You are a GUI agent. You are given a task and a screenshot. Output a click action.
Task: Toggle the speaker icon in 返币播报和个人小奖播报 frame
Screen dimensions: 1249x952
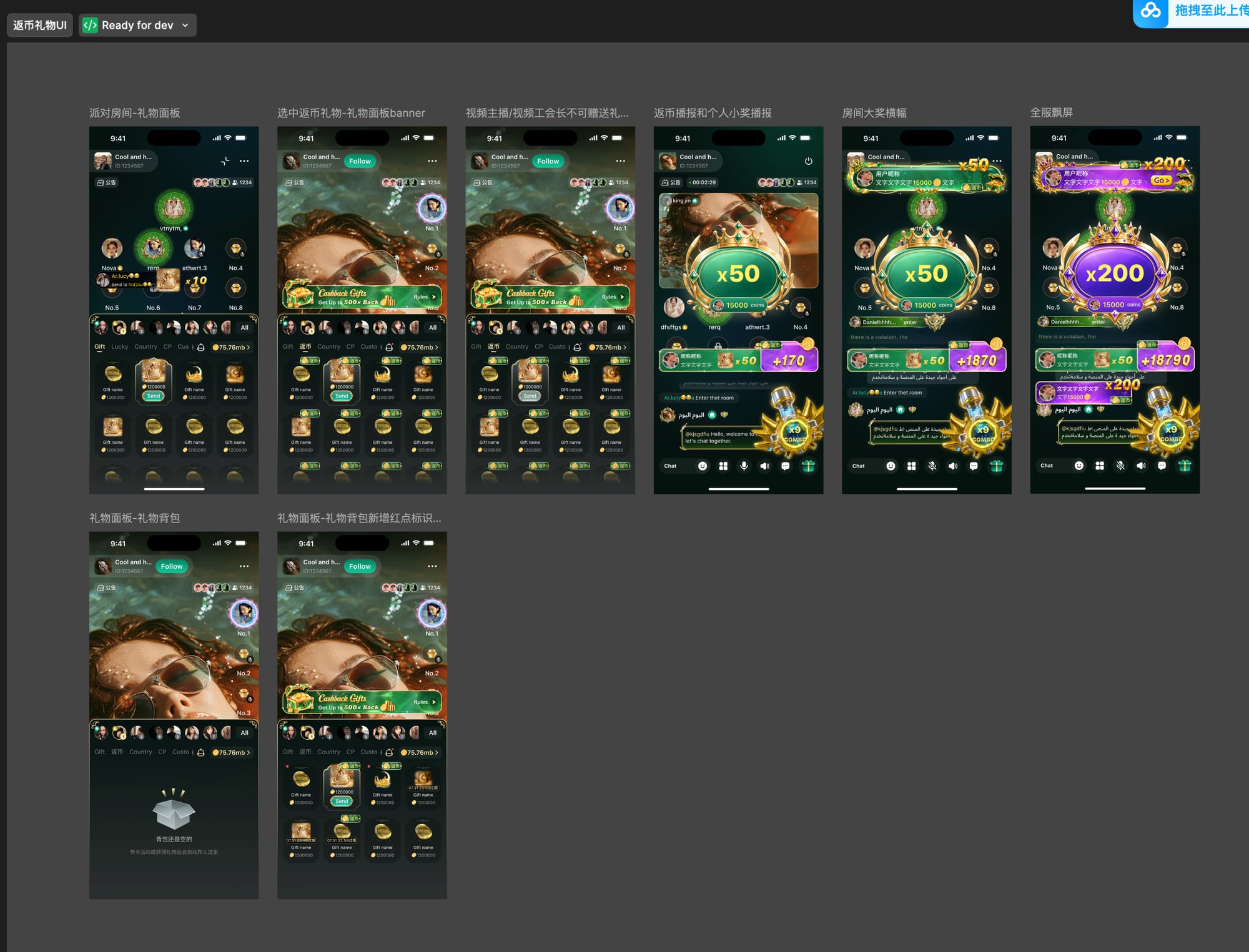pos(764,466)
